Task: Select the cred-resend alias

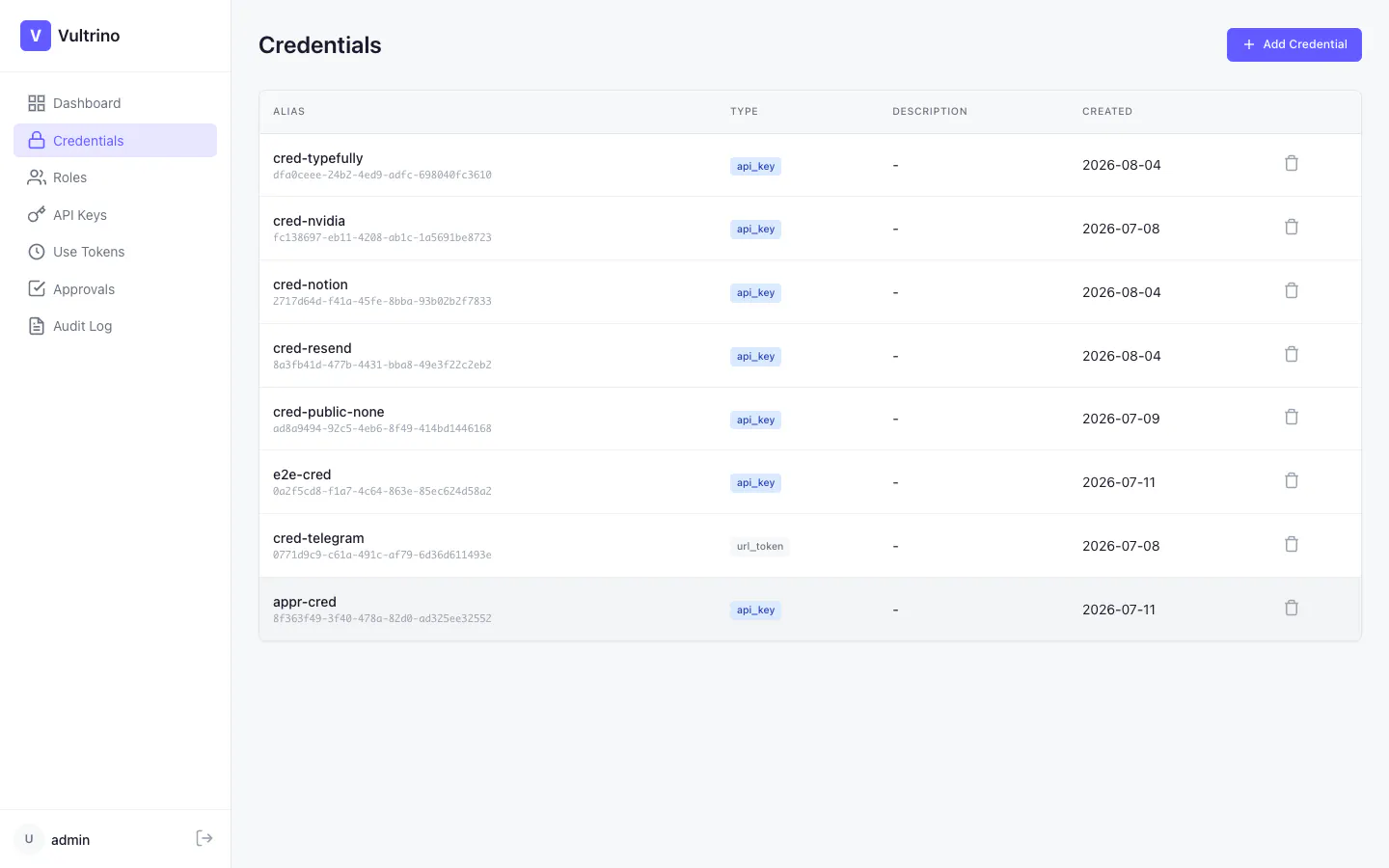Action: (313, 348)
